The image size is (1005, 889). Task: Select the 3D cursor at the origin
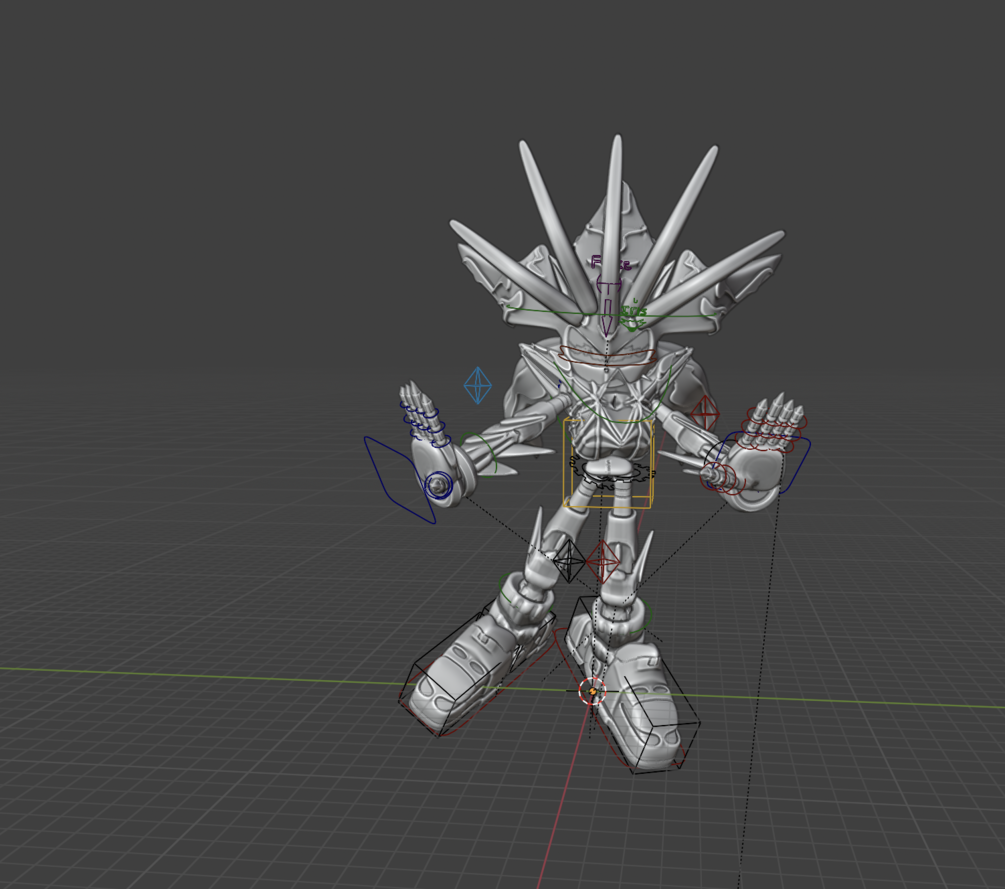[x=592, y=692]
